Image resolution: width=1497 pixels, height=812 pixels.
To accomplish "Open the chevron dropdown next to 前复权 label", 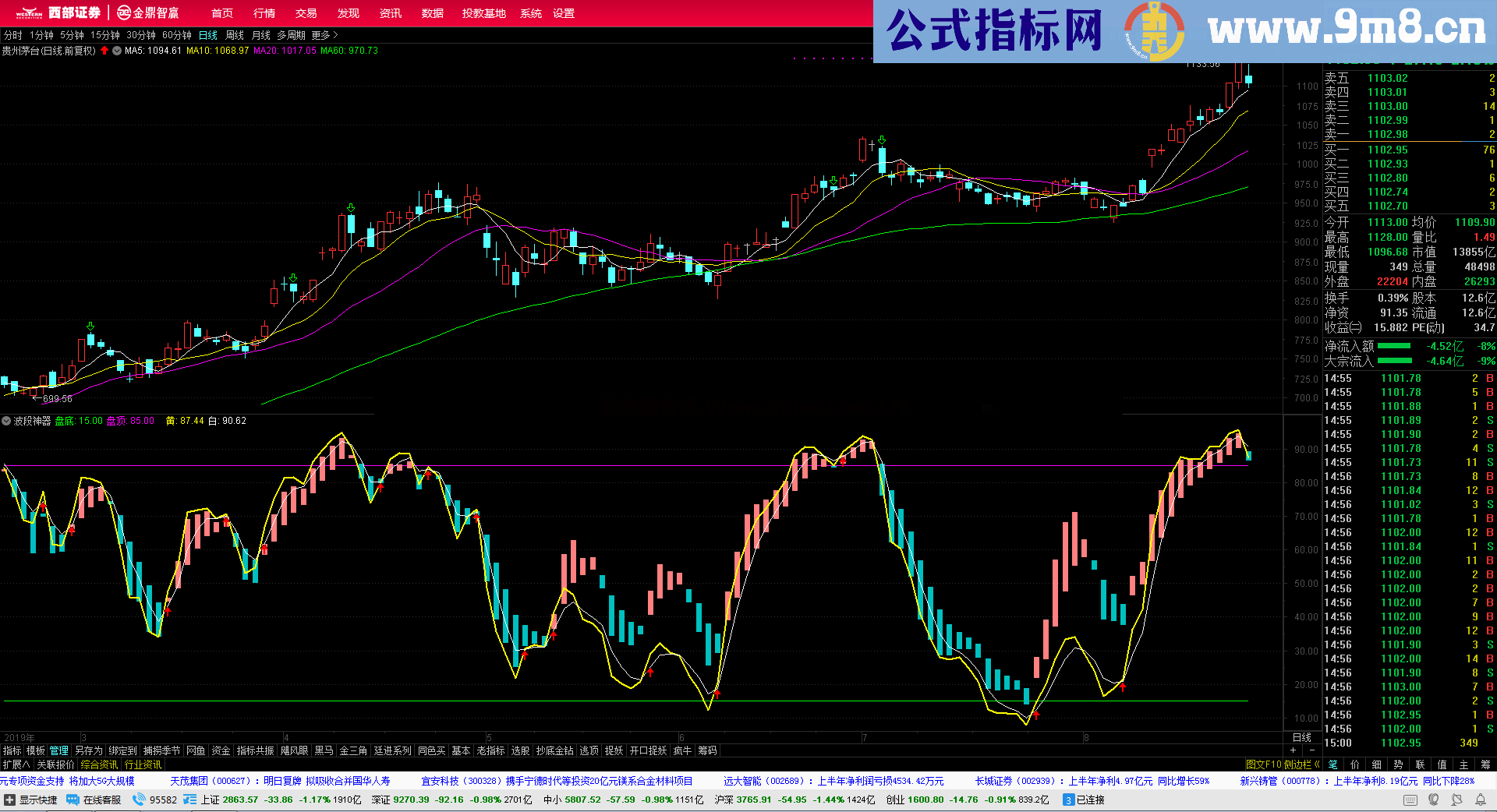I will click(116, 51).
